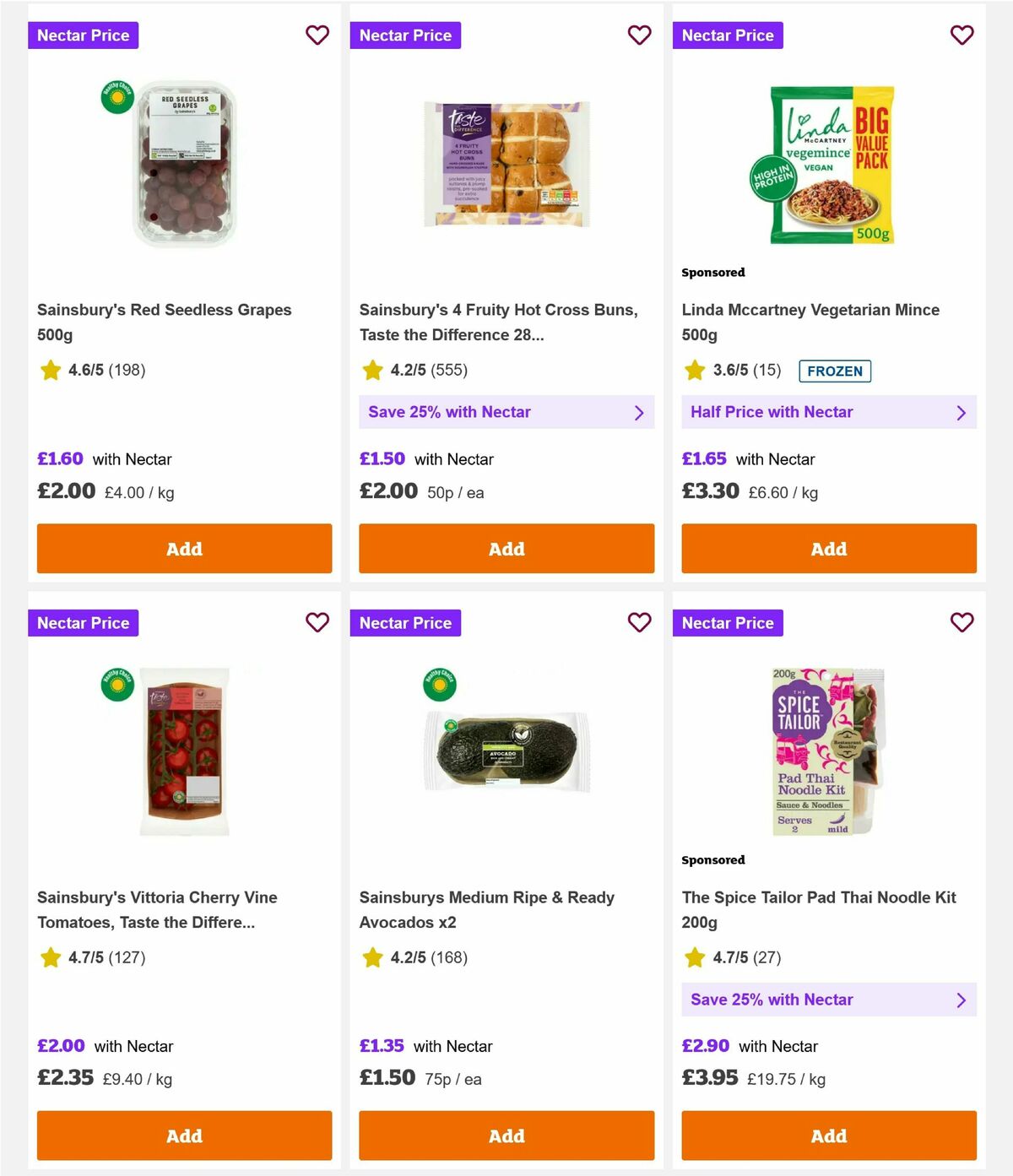Click the star rating icon on Red Seedless Grapes
This screenshot has height=1176, width=1013.
click(x=50, y=370)
